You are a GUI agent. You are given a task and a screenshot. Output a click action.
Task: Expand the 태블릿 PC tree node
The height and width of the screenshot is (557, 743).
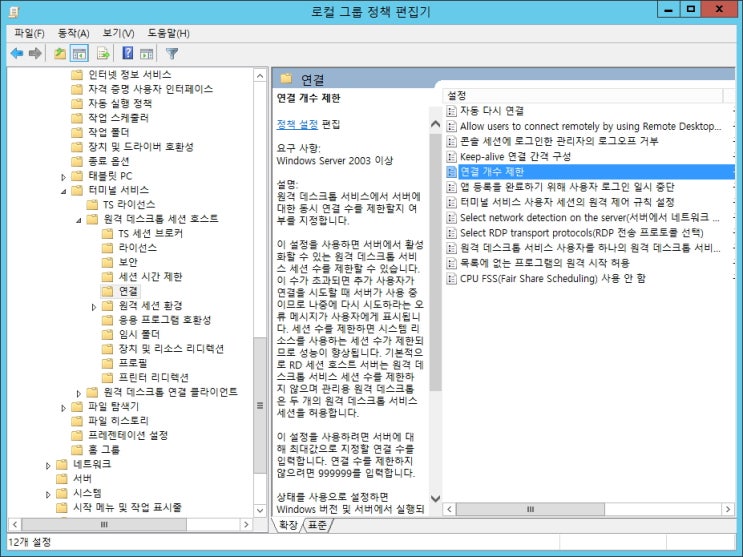pos(63,177)
